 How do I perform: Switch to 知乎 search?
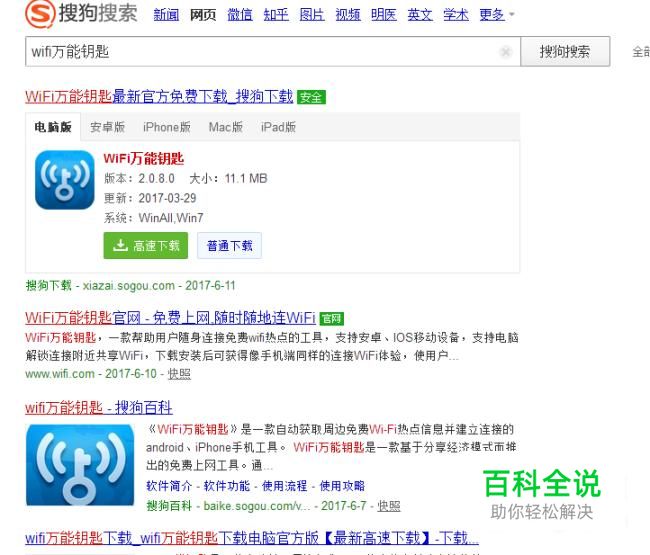click(x=276, y=15)
